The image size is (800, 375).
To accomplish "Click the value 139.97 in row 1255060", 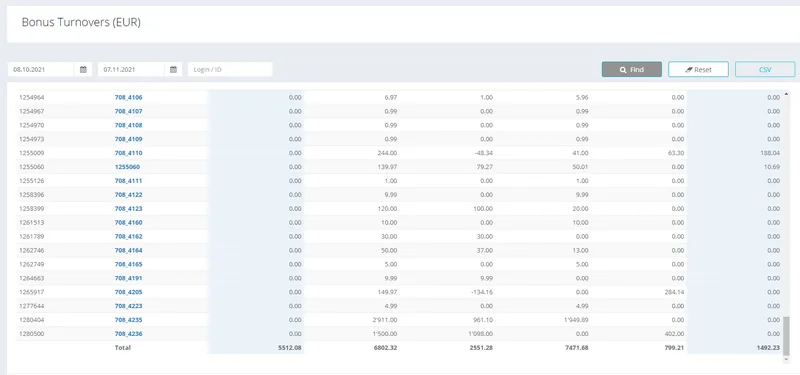I will tap(387, 167).
